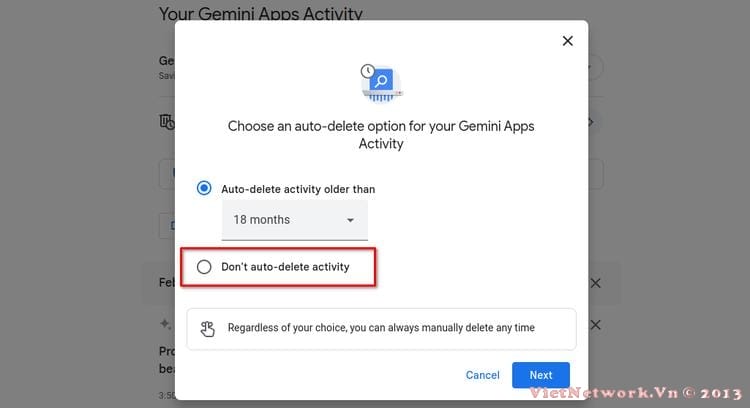The width and height of the screenshot is (750, 408).
Task: Click the auto-delete icon behind the dialog's left edge
Action: click(166, 121)
